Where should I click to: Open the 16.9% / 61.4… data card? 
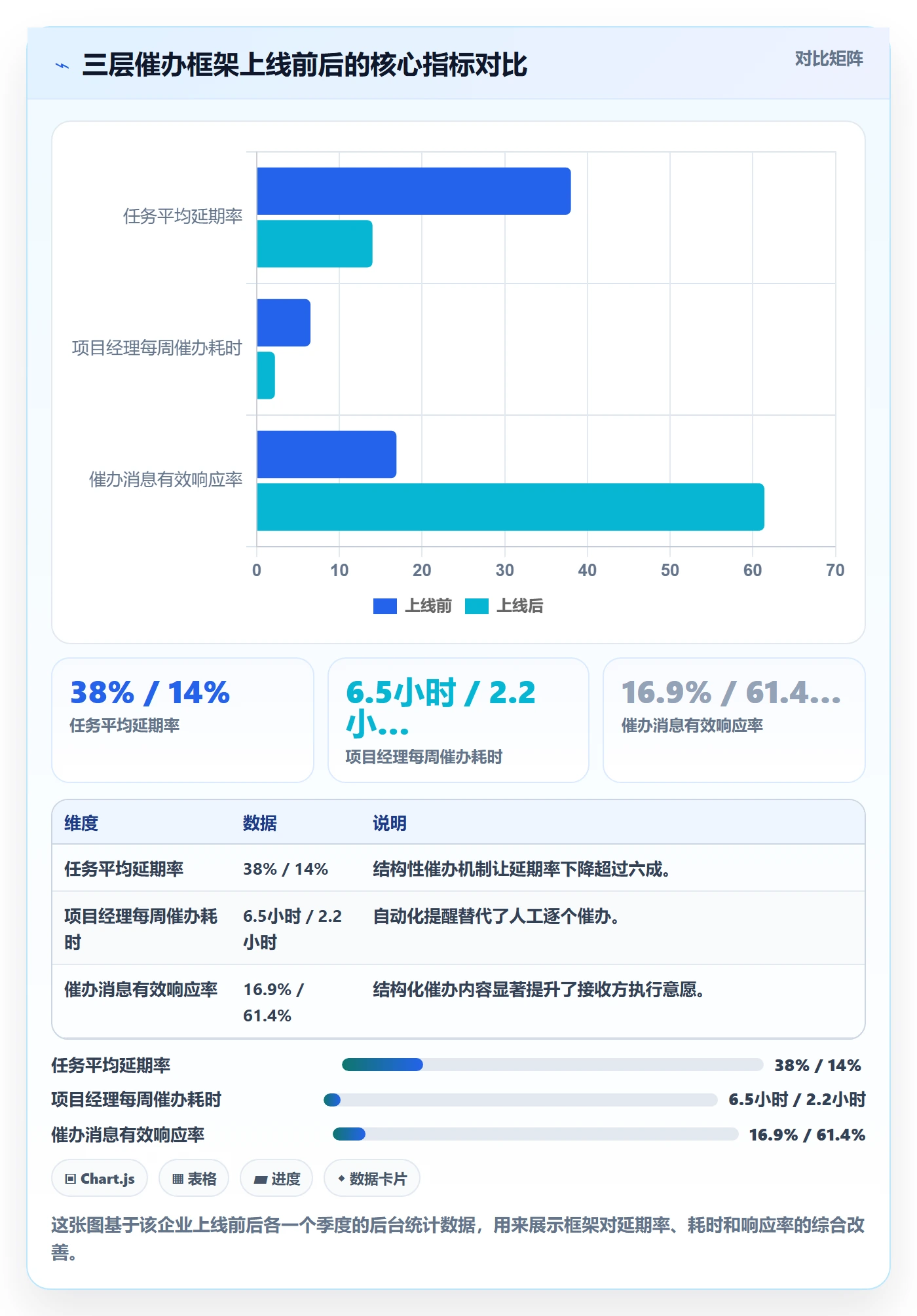(x=734, y=720)
